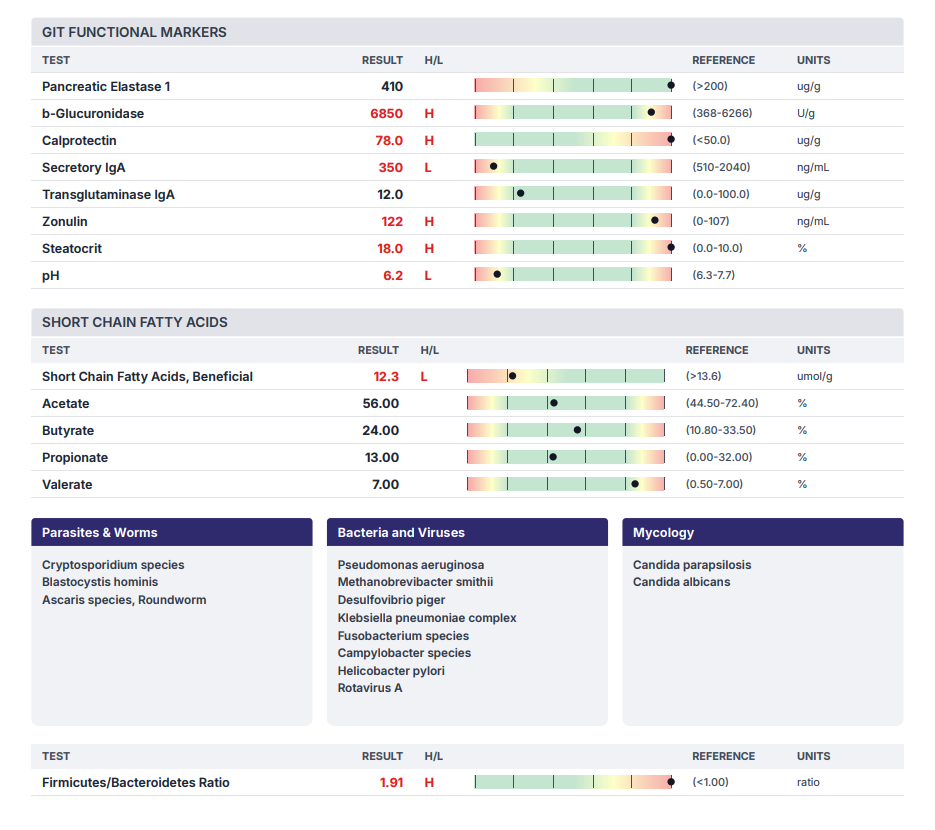The image size is (935, 830).
Task: Select Ascaris species, Roundworm entry
Action: (x=124, y=600)
